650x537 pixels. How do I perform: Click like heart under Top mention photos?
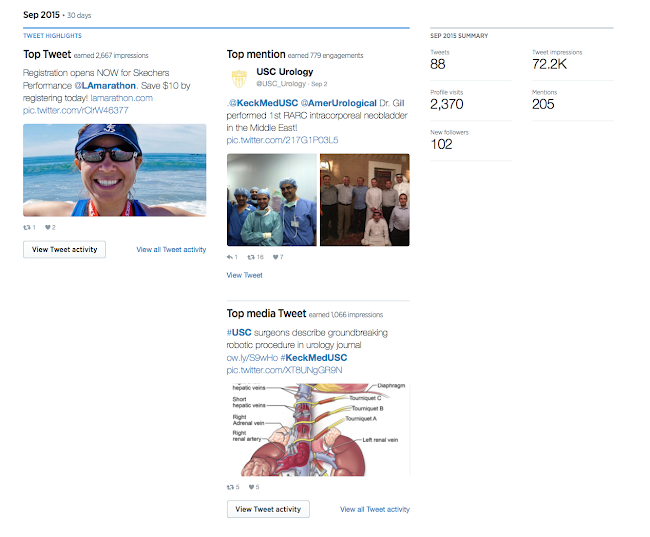click(275, 257)
